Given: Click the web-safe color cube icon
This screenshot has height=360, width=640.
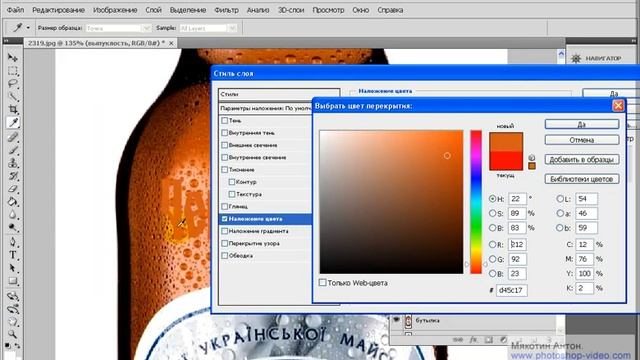Looking at the screenshot, I should [531, 158].
